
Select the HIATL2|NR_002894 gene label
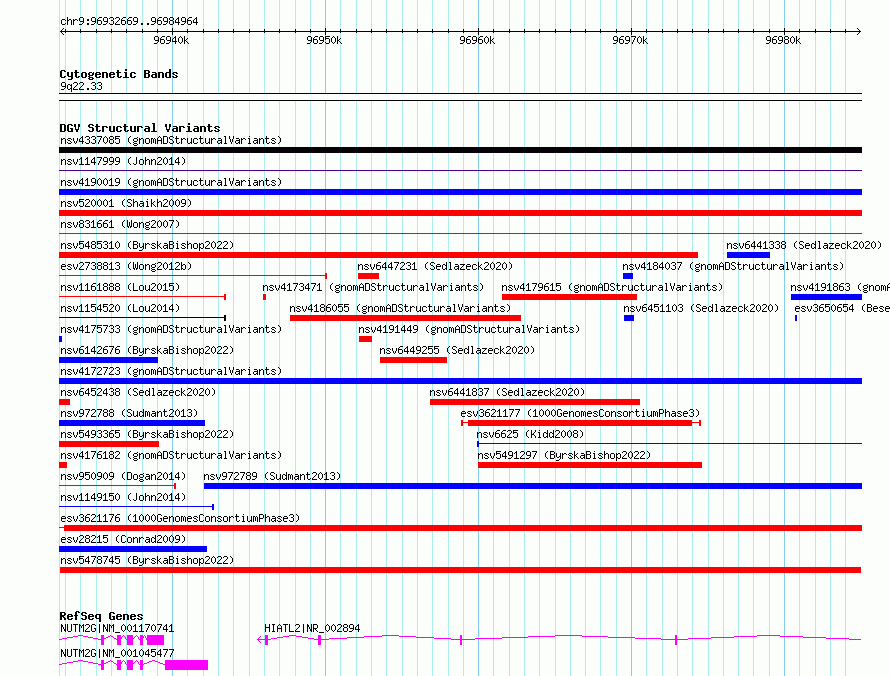(x=312, y=628)
